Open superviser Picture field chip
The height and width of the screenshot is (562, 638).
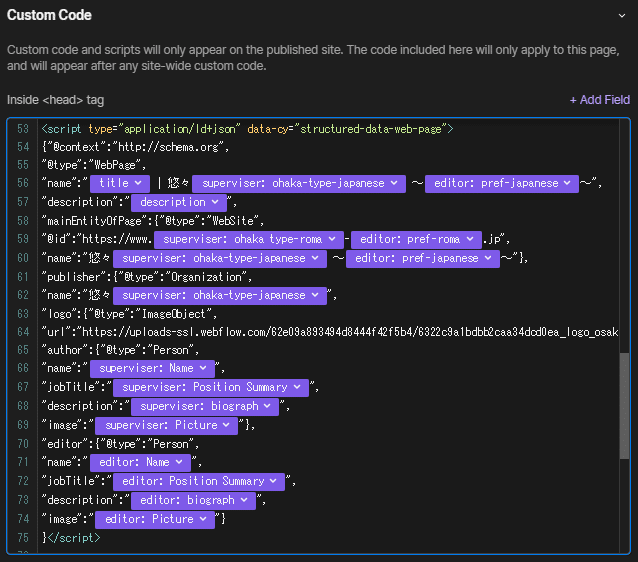pos(166,425)
